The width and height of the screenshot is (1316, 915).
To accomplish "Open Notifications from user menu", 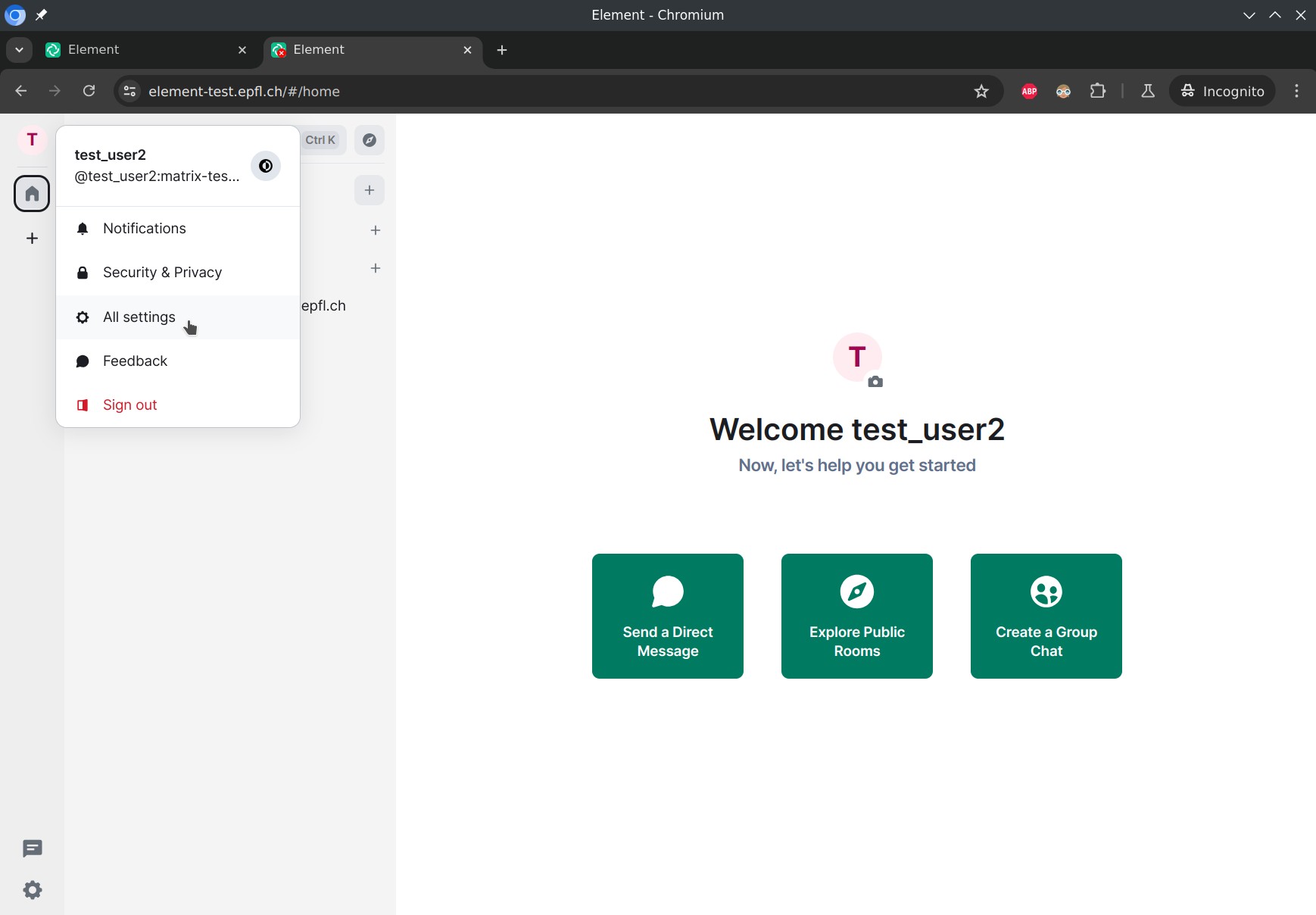I will pyautogui.click(x=144, y=229).
